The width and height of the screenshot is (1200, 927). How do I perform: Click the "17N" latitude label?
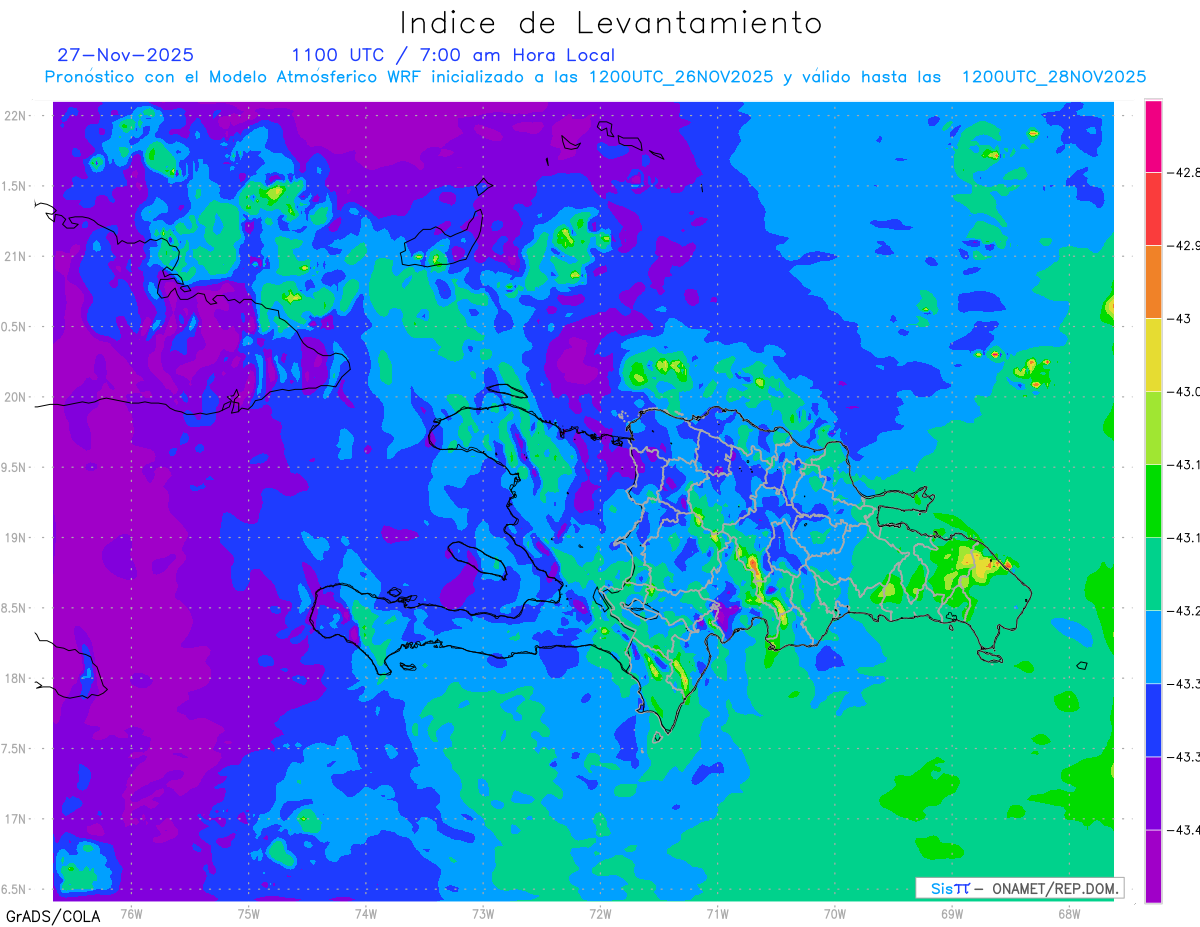coord(15,819)
